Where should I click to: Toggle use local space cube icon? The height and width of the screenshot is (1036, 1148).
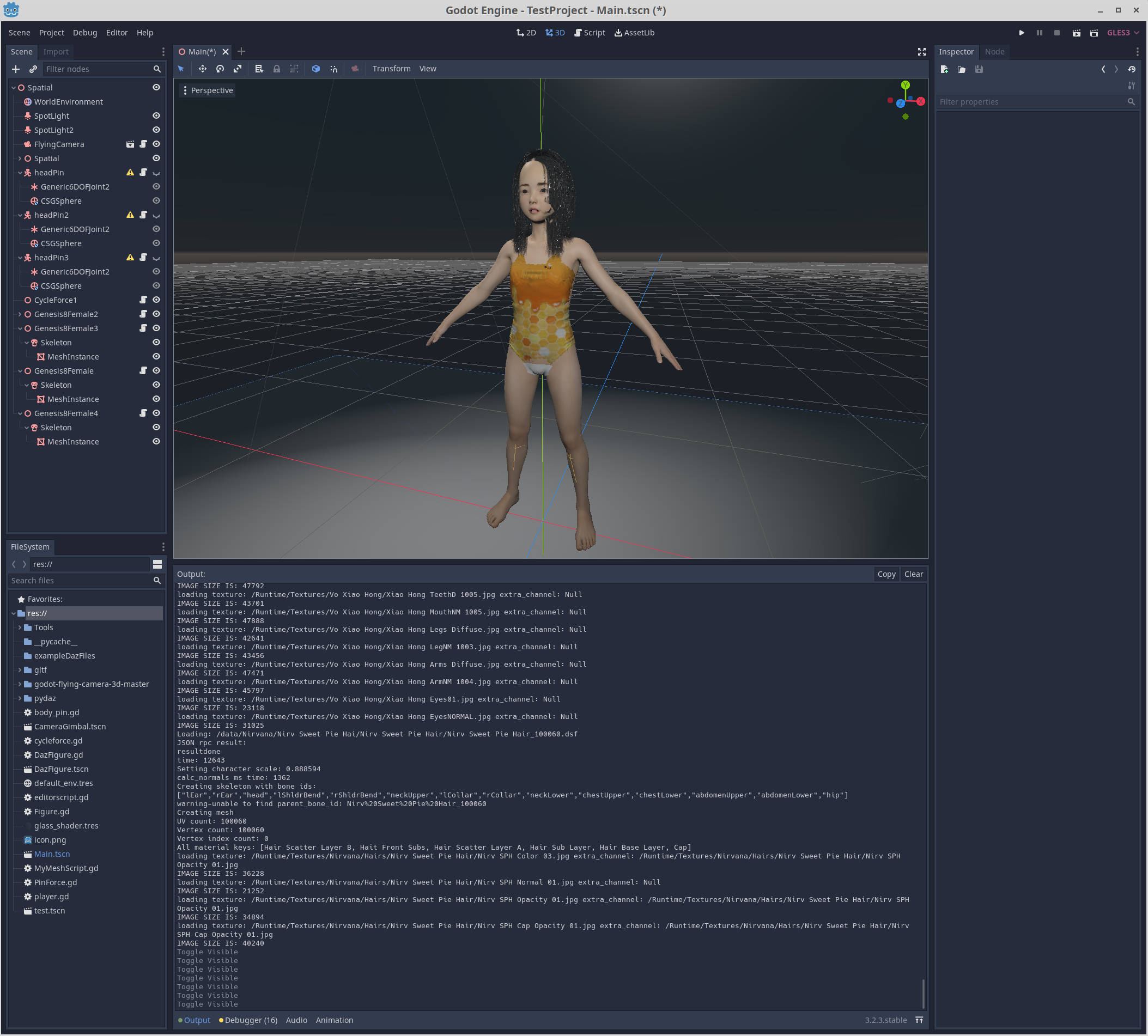click(x=315, y=69)
